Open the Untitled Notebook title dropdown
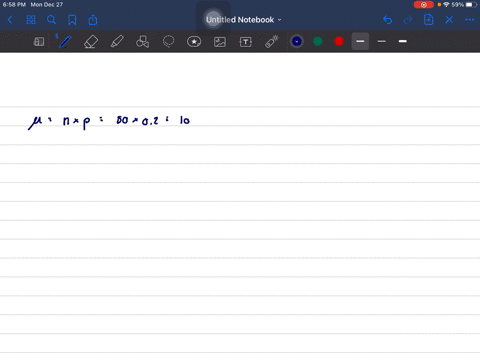The height and width of the screenshot is (360, 480). click(243, 20)
